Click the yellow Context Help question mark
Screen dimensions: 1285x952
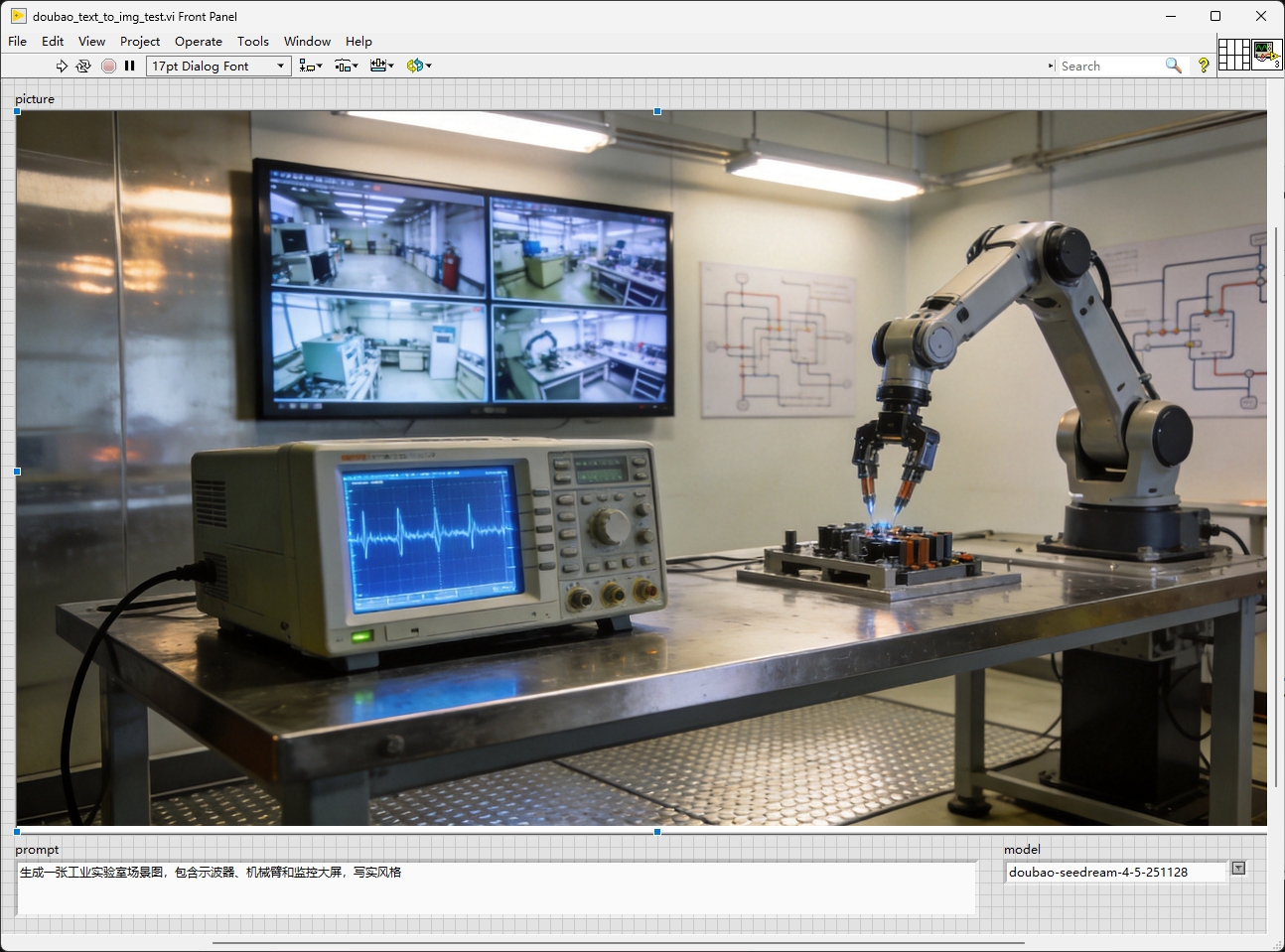click(x=1204, y=66)
